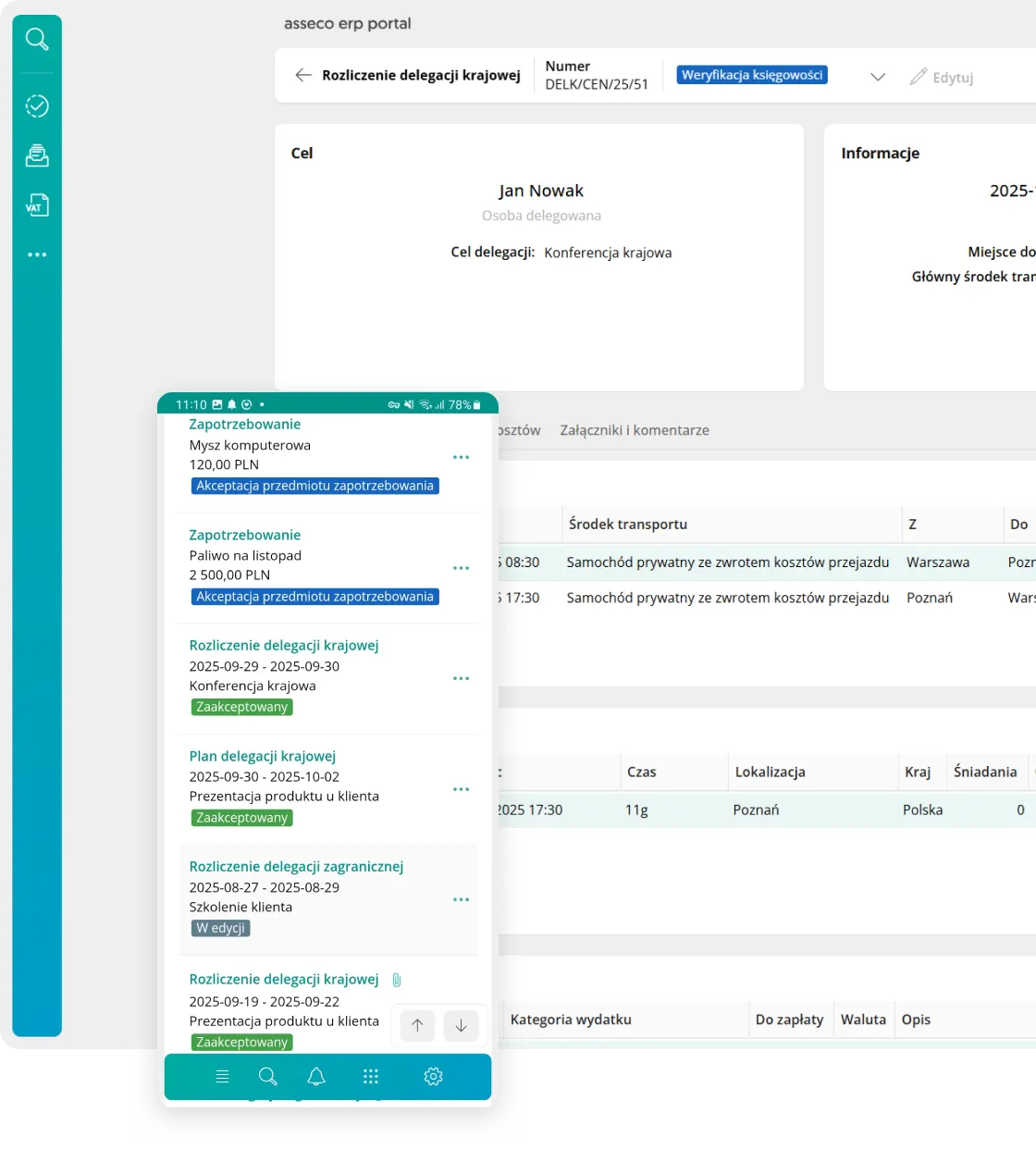
Task: Open options menu for Mysz komputerowa request
Action: click(x=461, y=457)
